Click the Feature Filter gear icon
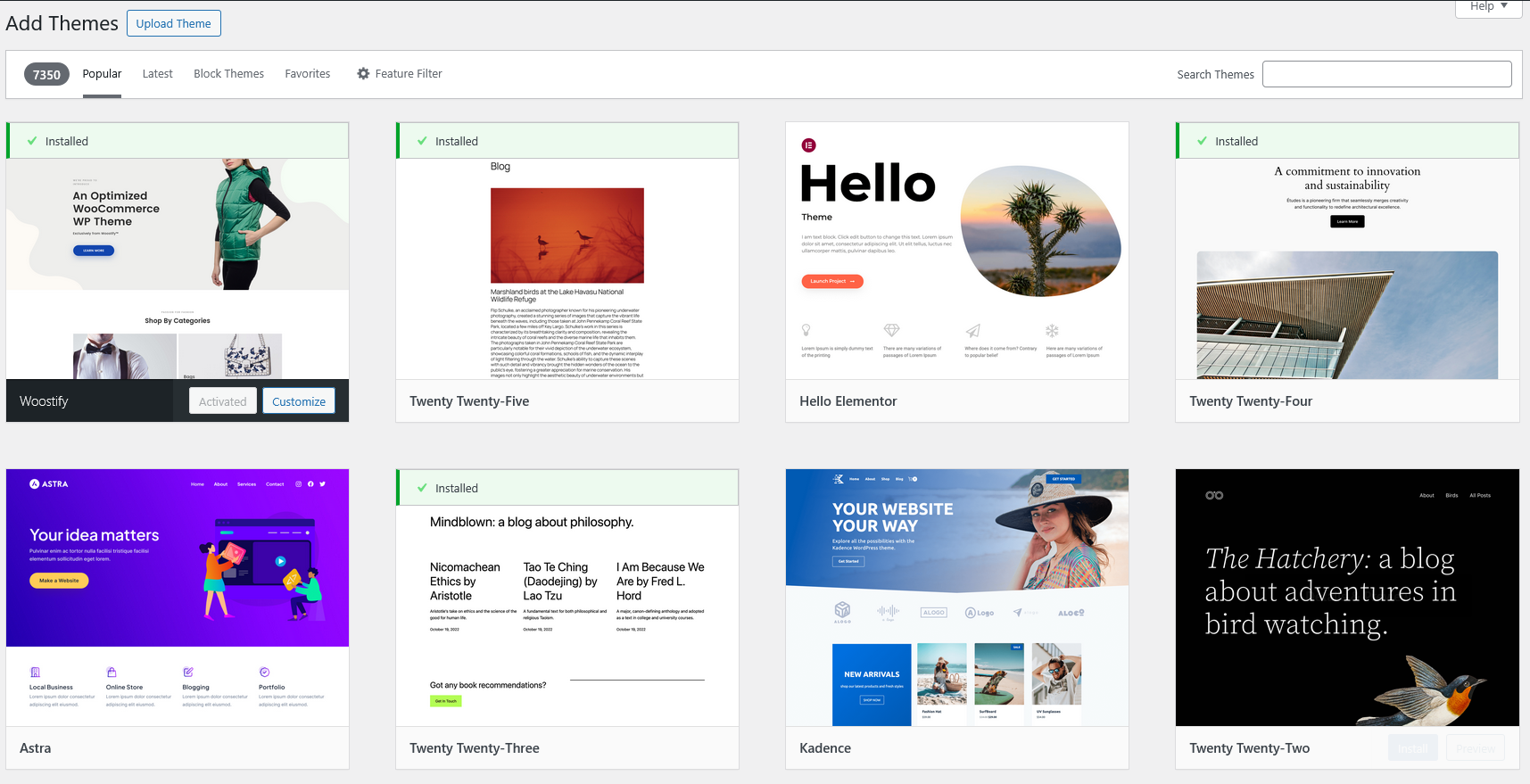This screenshot has height=784, width=1530. (363, 74)
